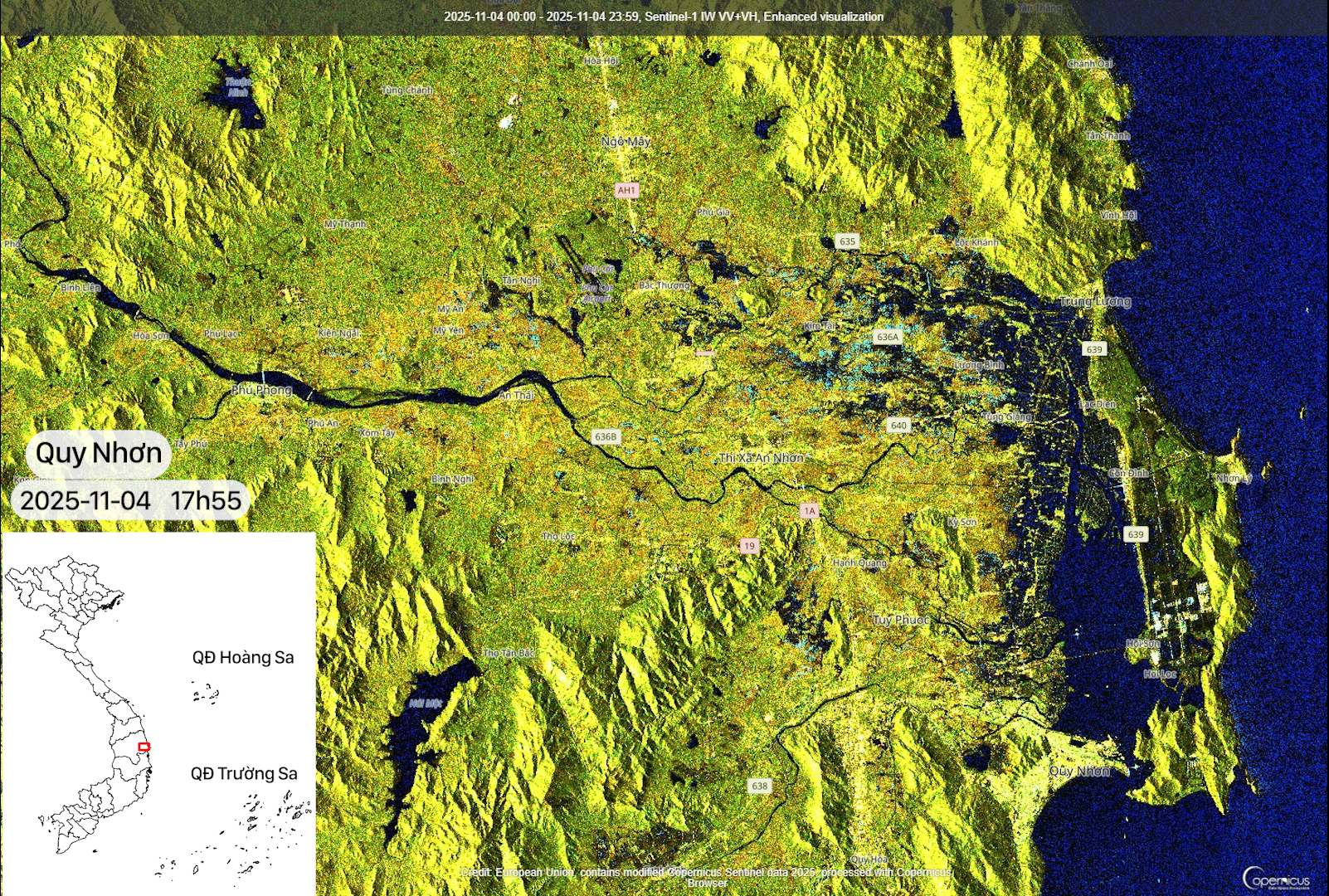The image size is (1329, 896).
Task: Click the 2025-11-04 17h55 date label
Action: [x=130, y=500]
